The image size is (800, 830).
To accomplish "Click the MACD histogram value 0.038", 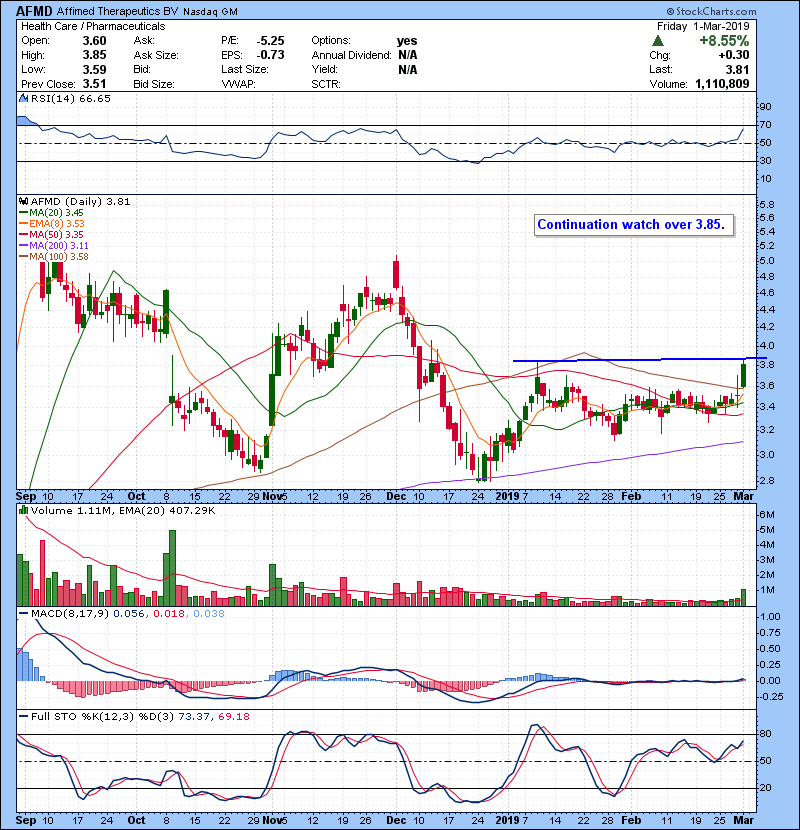I will [x=209, y=614].
